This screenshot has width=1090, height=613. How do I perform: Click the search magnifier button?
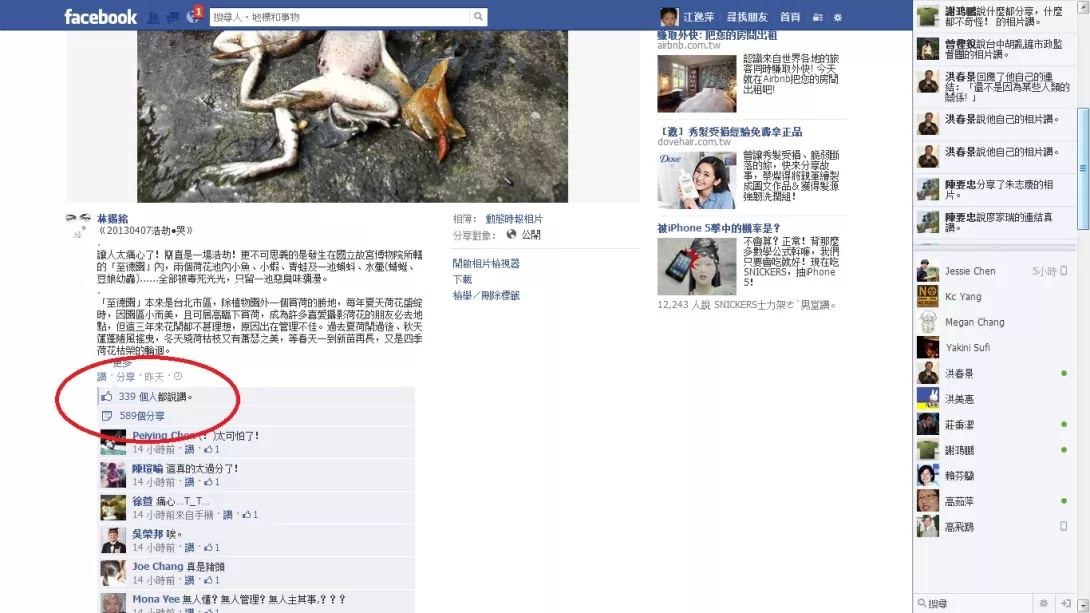point(478,17)
